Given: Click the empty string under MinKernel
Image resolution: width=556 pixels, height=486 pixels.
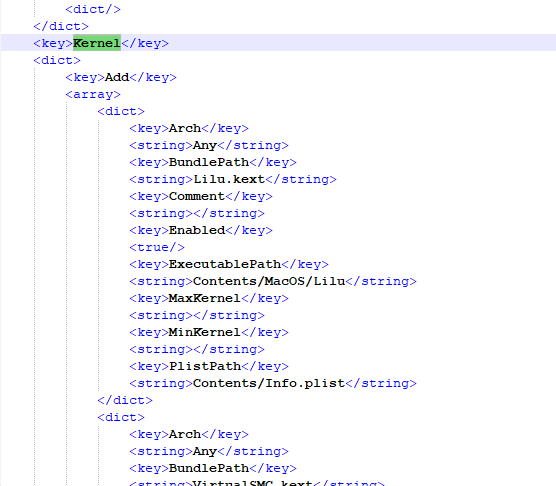Looking at the screenshot, I should click(197, 350).
